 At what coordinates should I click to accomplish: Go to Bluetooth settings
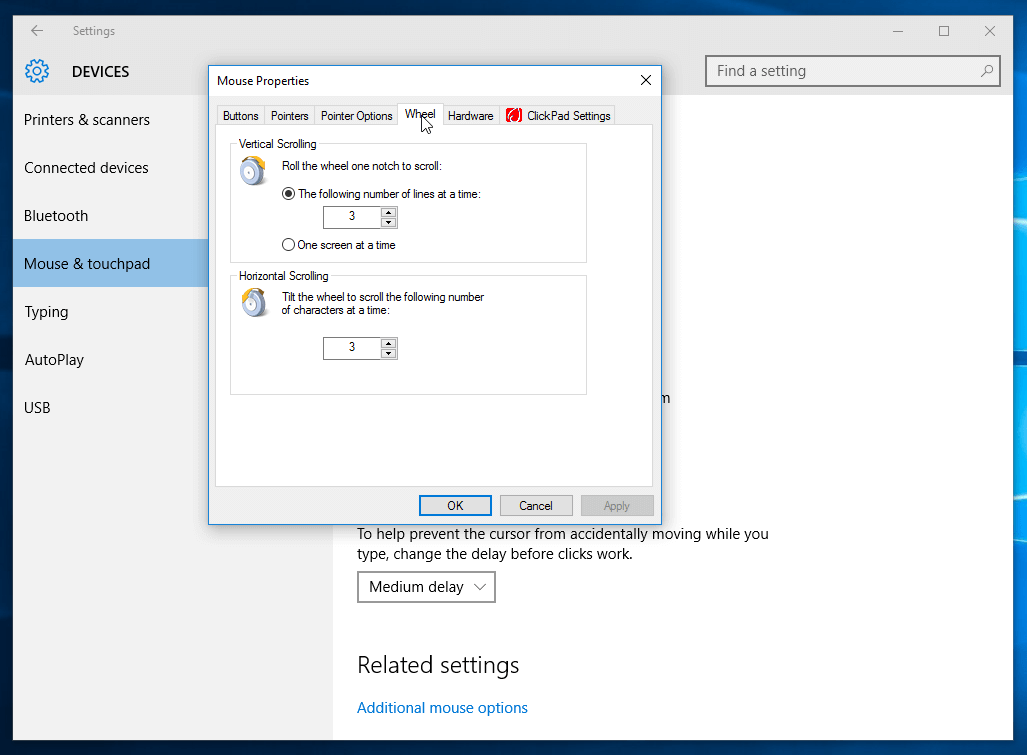pos(111,215)
